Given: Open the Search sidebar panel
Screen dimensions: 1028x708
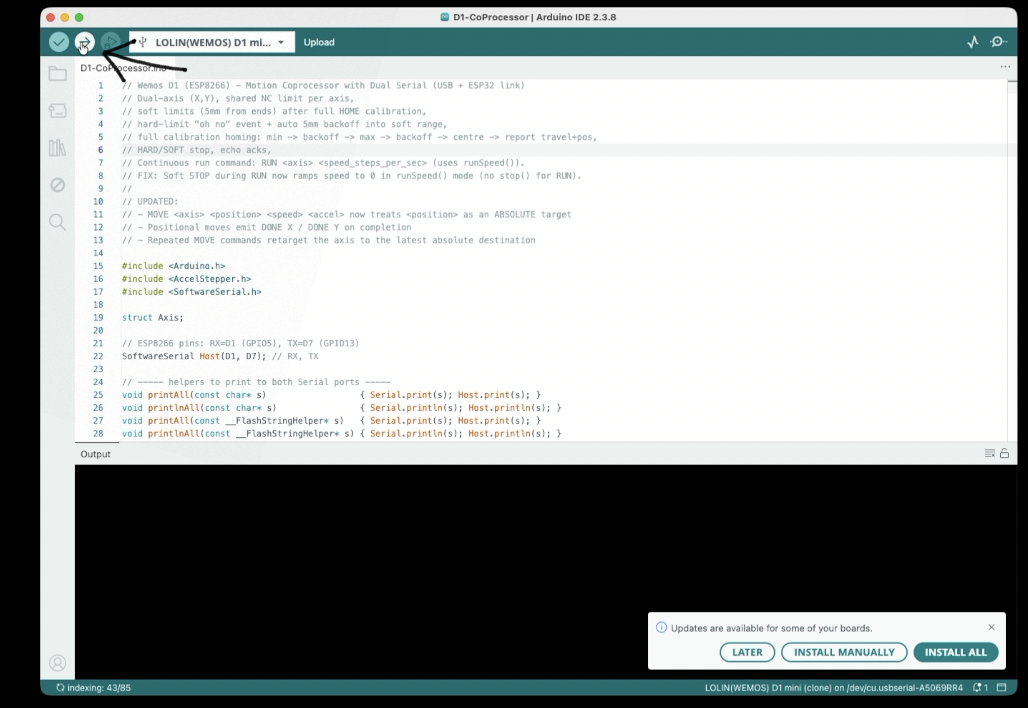Looking at the screenshot, I should pyautogui.click(x=58, y=222).
